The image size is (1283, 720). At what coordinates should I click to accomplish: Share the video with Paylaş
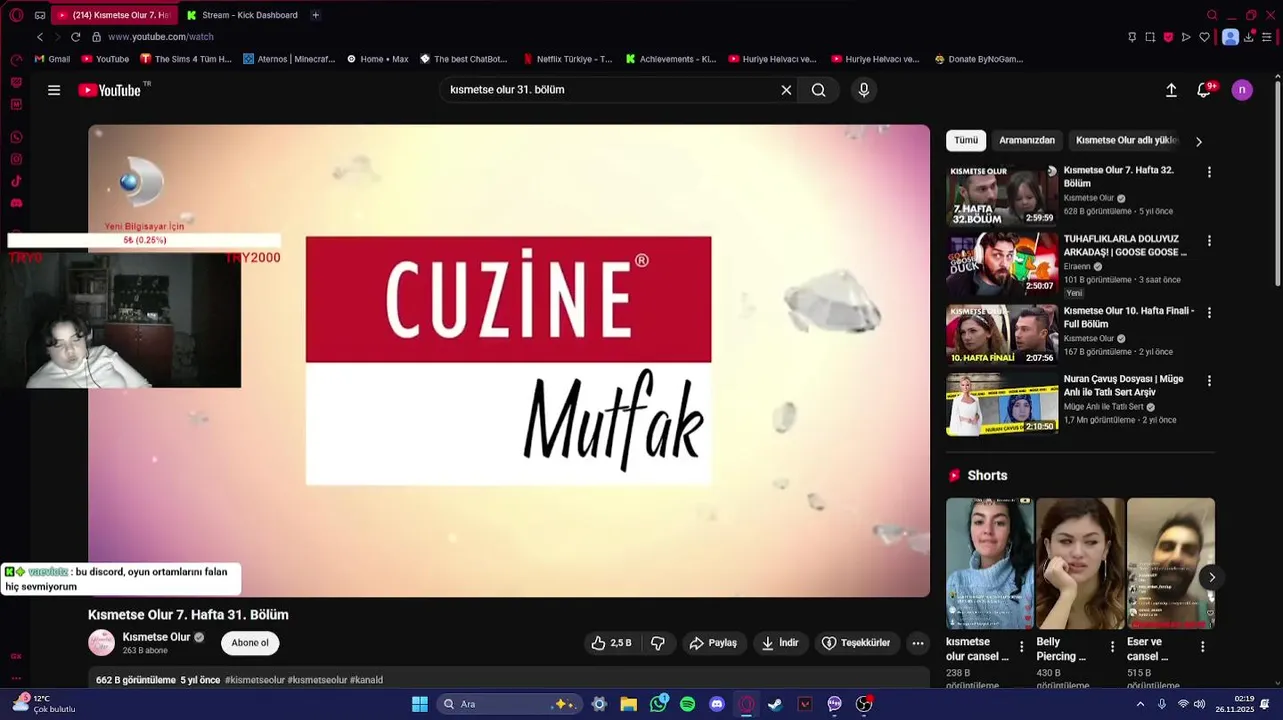click(x=713, y=643)
